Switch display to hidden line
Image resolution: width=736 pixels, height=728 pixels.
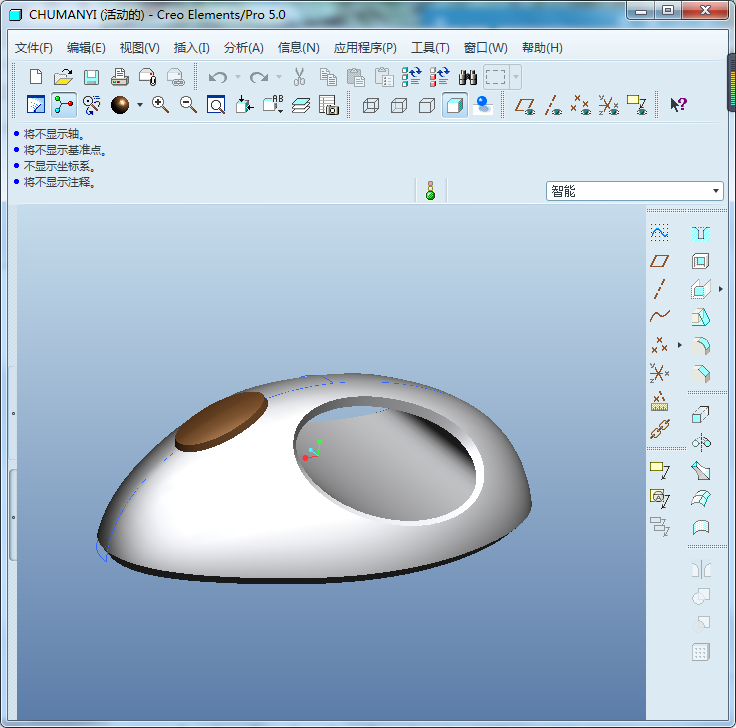click(399, 105)
